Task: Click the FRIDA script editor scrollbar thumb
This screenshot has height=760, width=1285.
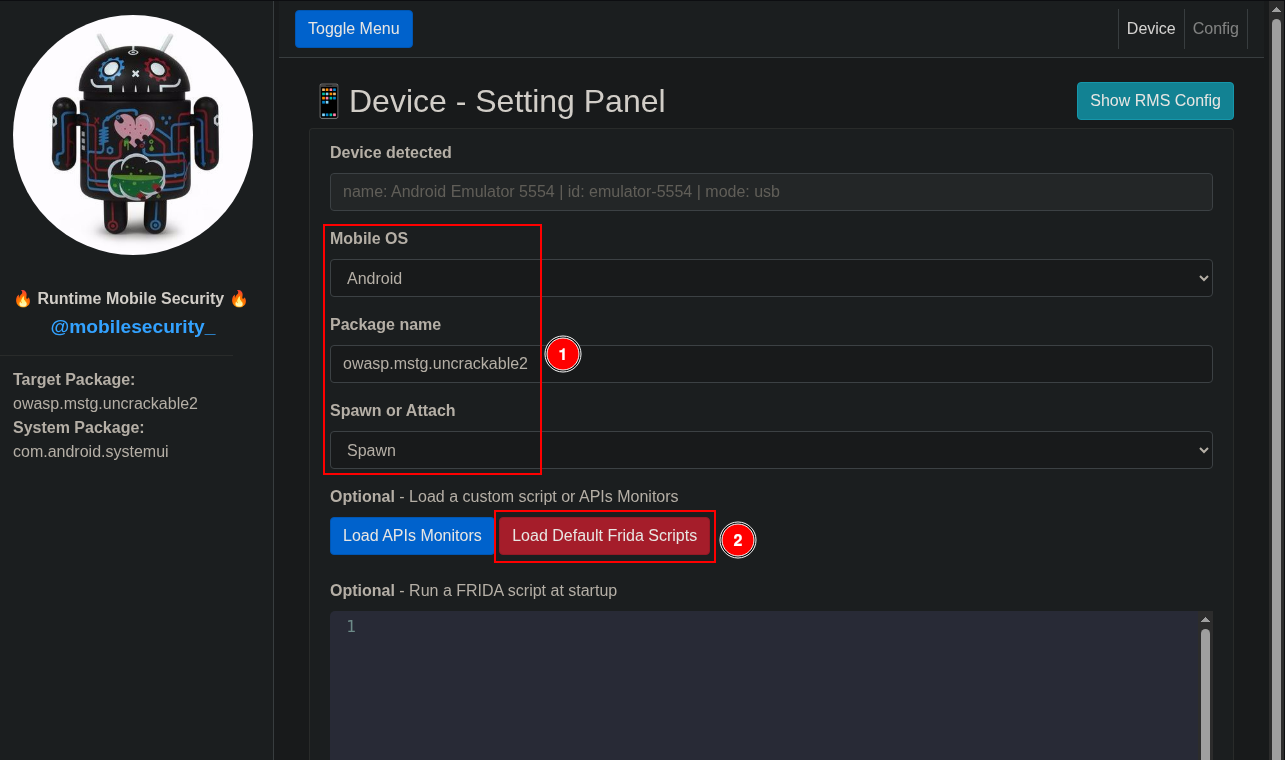Action: (1205, 690)
